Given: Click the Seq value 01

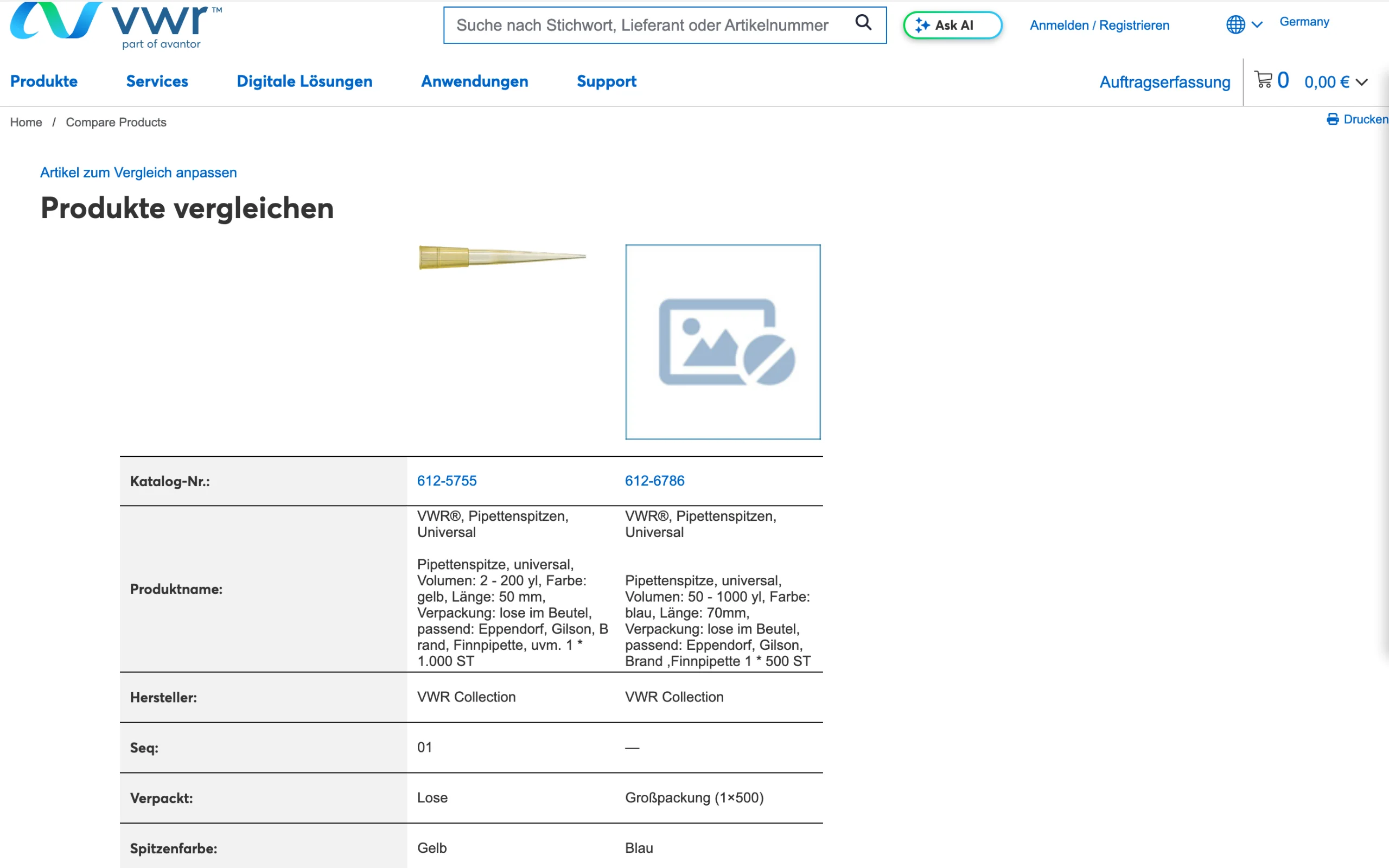Looking at the screenshot, I should 424,748.
